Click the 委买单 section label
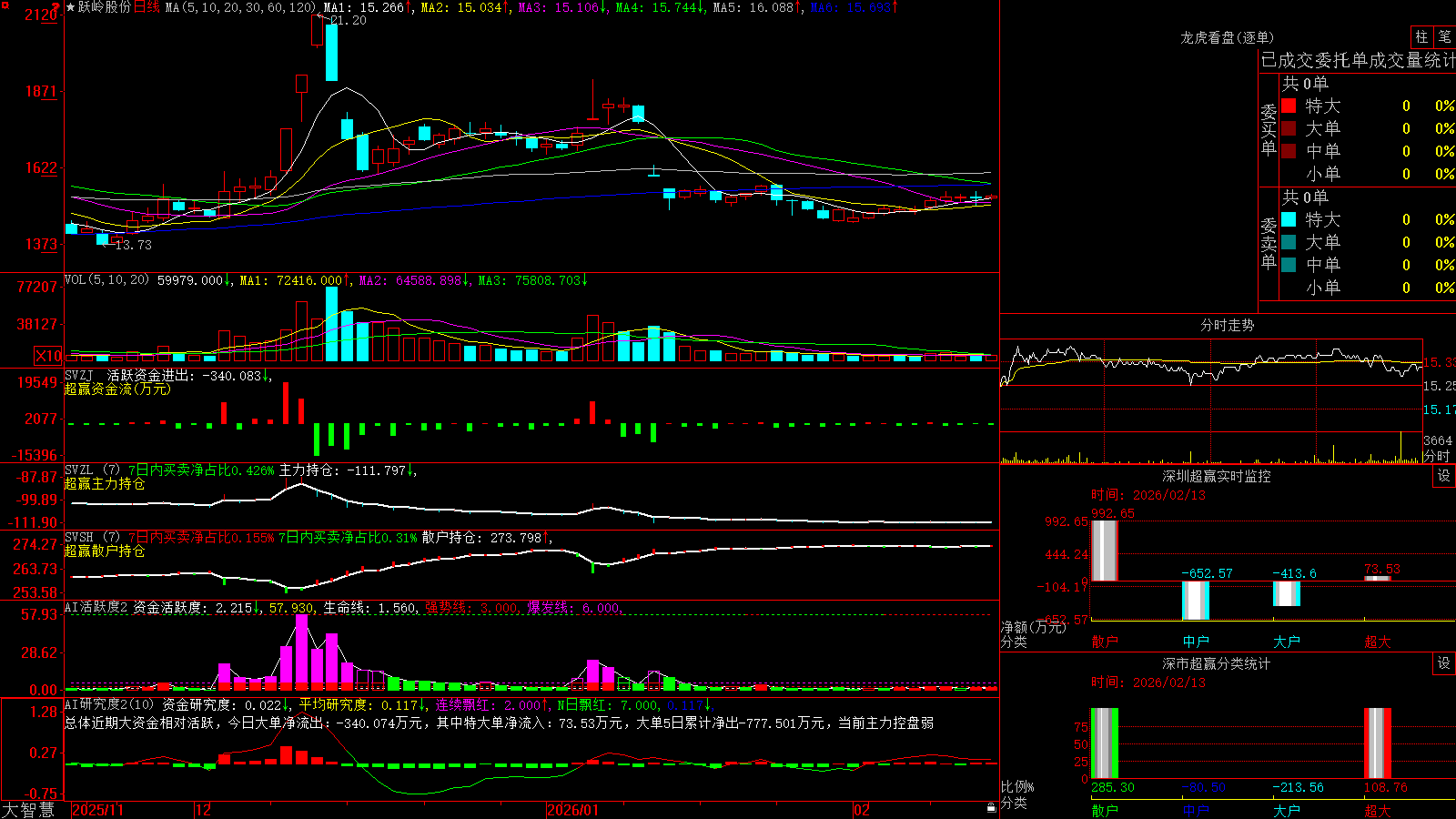Screen dimensions: 1456x819 (1269, 129)
